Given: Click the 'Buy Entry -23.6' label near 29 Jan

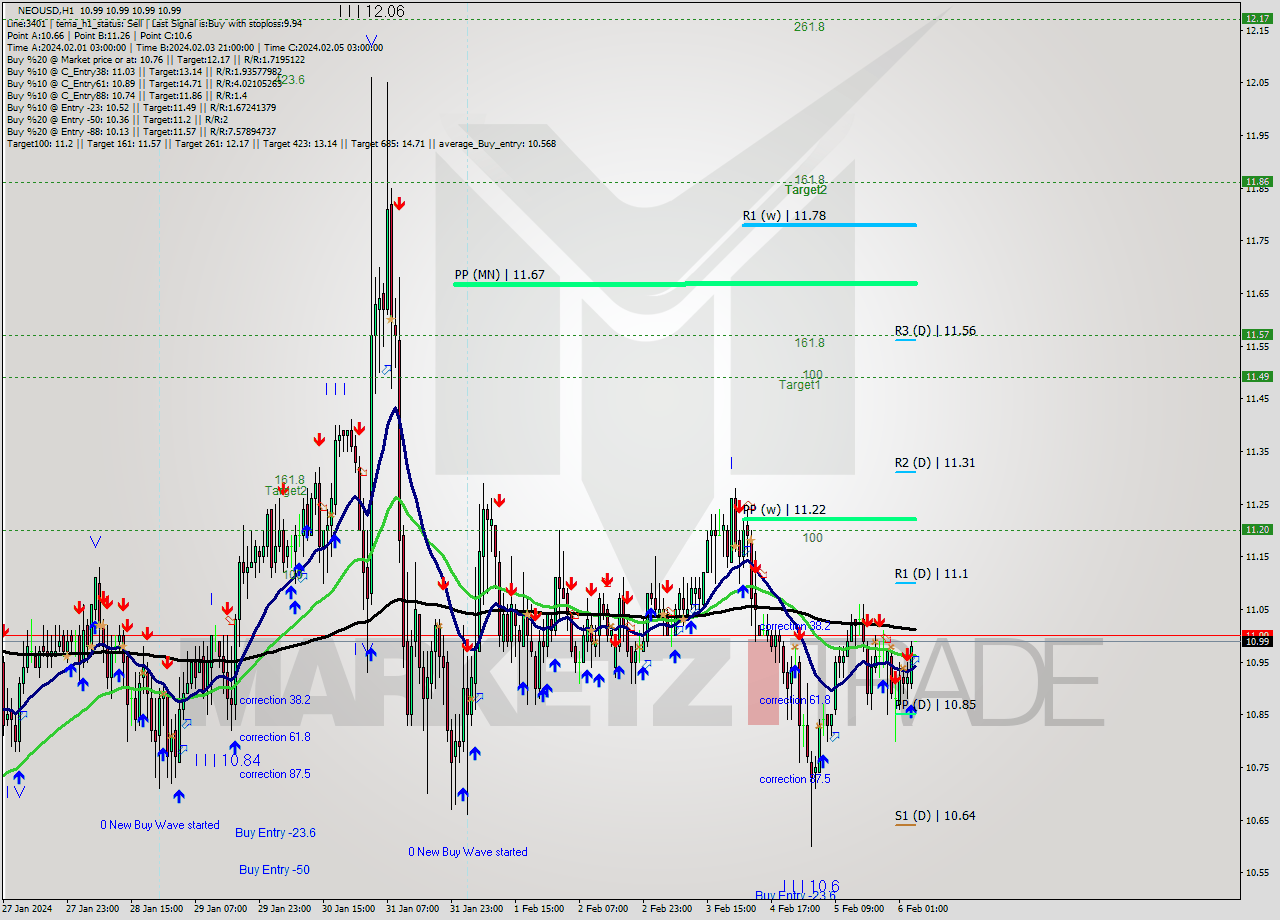Looking at the screenshot, I should [x=276, y=832].
